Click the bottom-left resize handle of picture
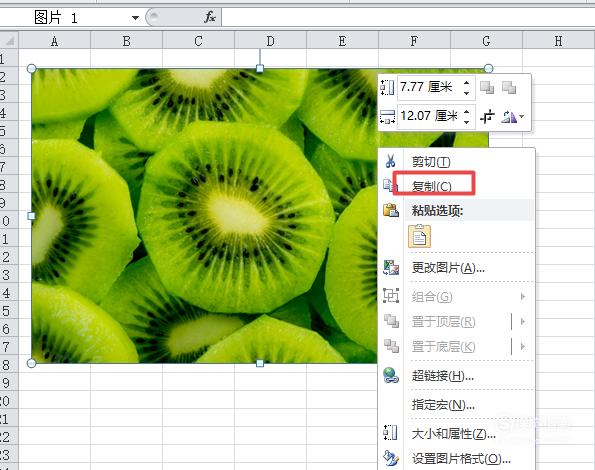595x470 pixels. (31, 363)
